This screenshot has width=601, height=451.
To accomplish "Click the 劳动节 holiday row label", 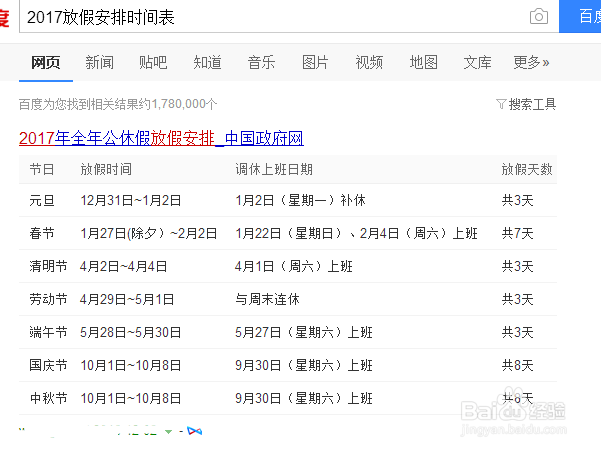I will coord(48,299).
